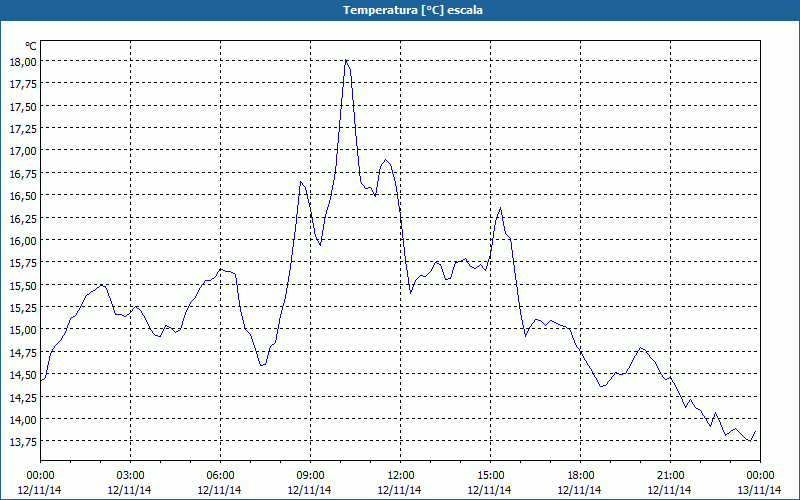Select the 16,00 y-axis label

pyautogui.click(x=23, y=240)
